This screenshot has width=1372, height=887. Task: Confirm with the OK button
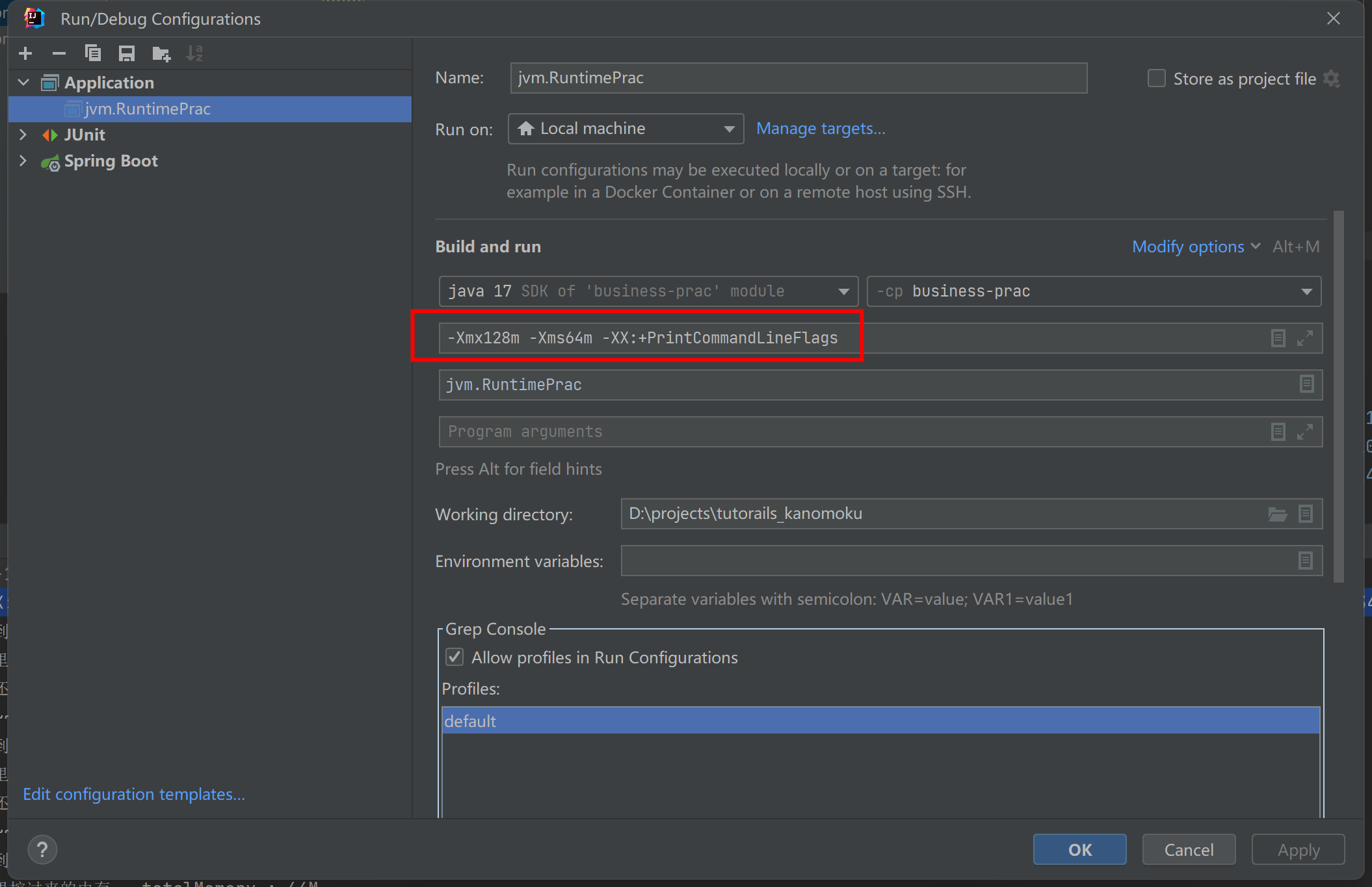click(x=1080, y=850)
